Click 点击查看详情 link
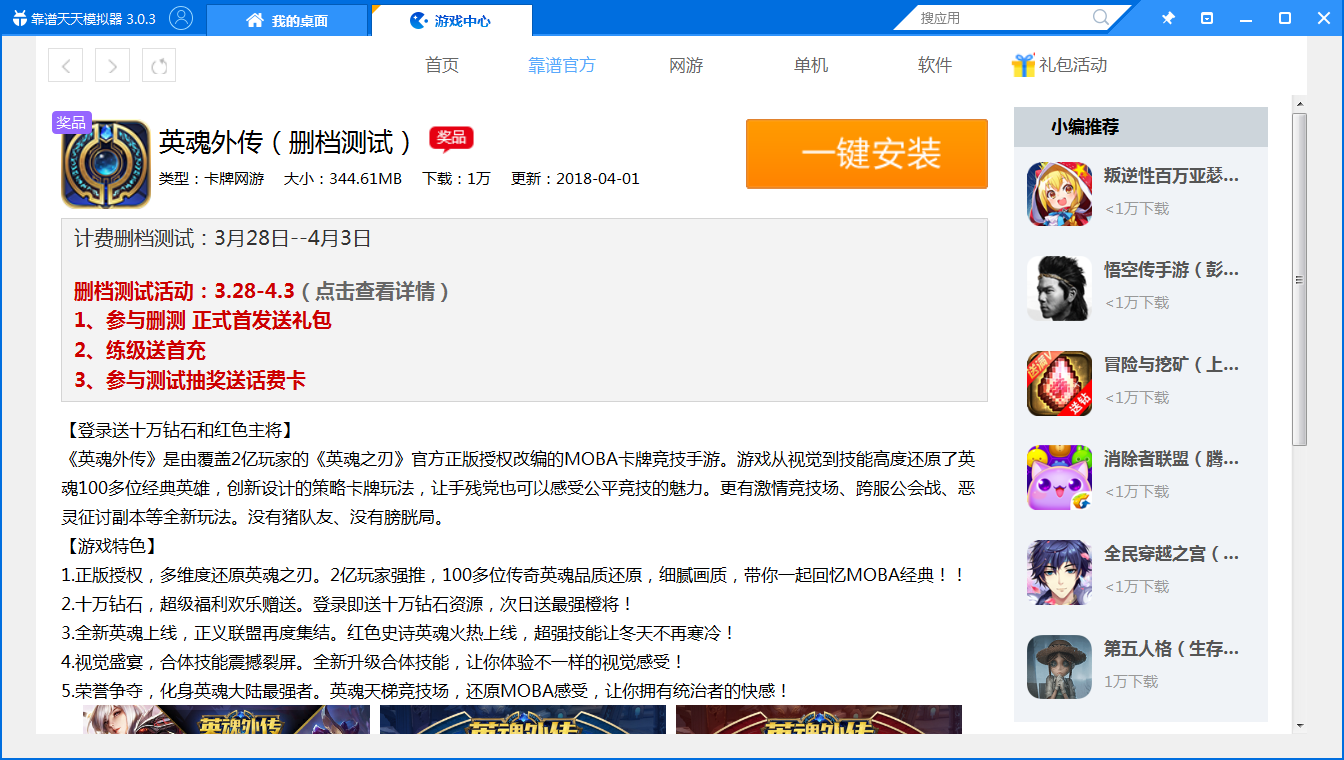The height and width of the screenshot is (760, 1344). 375,291
